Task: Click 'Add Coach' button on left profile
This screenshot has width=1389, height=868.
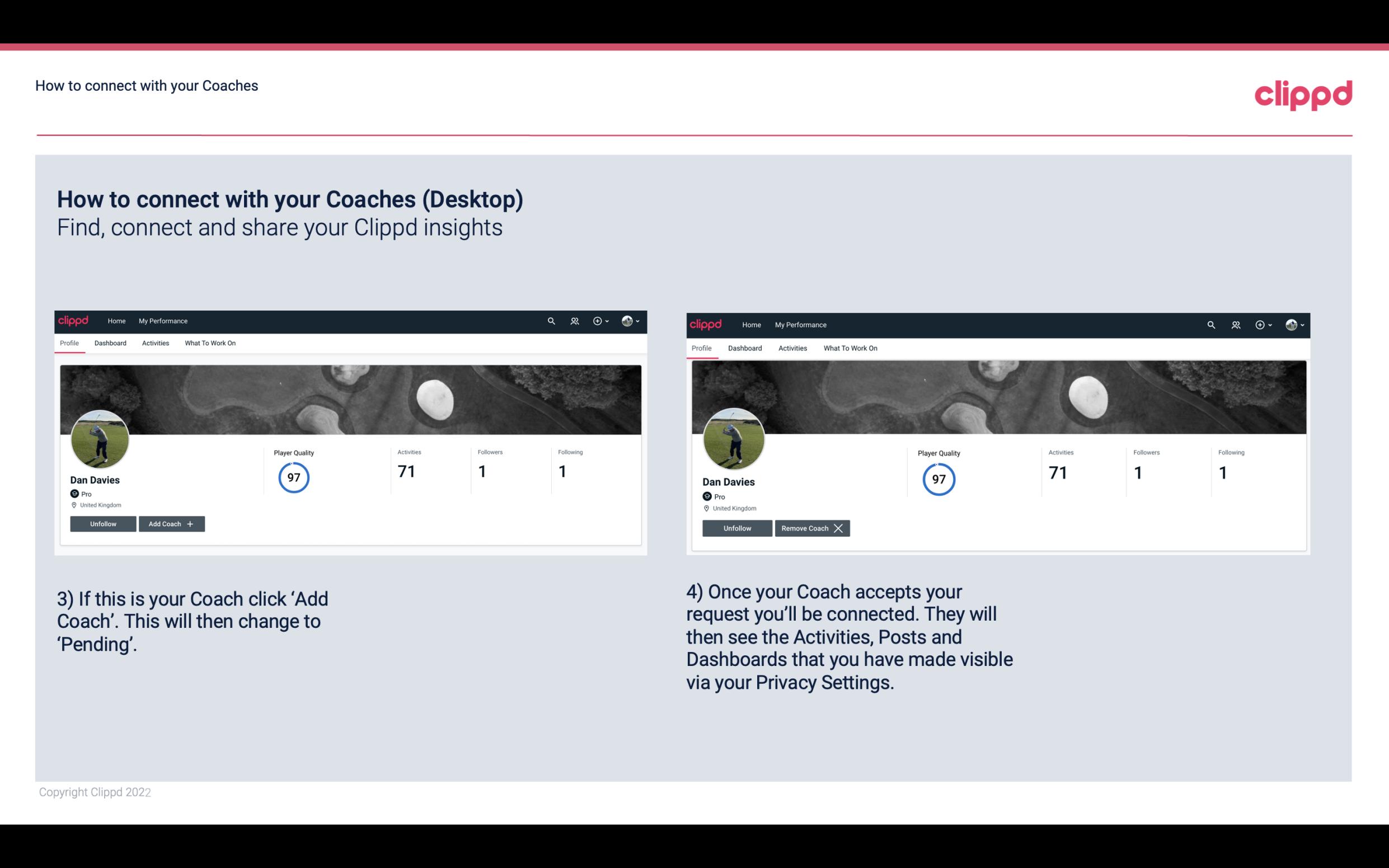Action: point(171,523)
